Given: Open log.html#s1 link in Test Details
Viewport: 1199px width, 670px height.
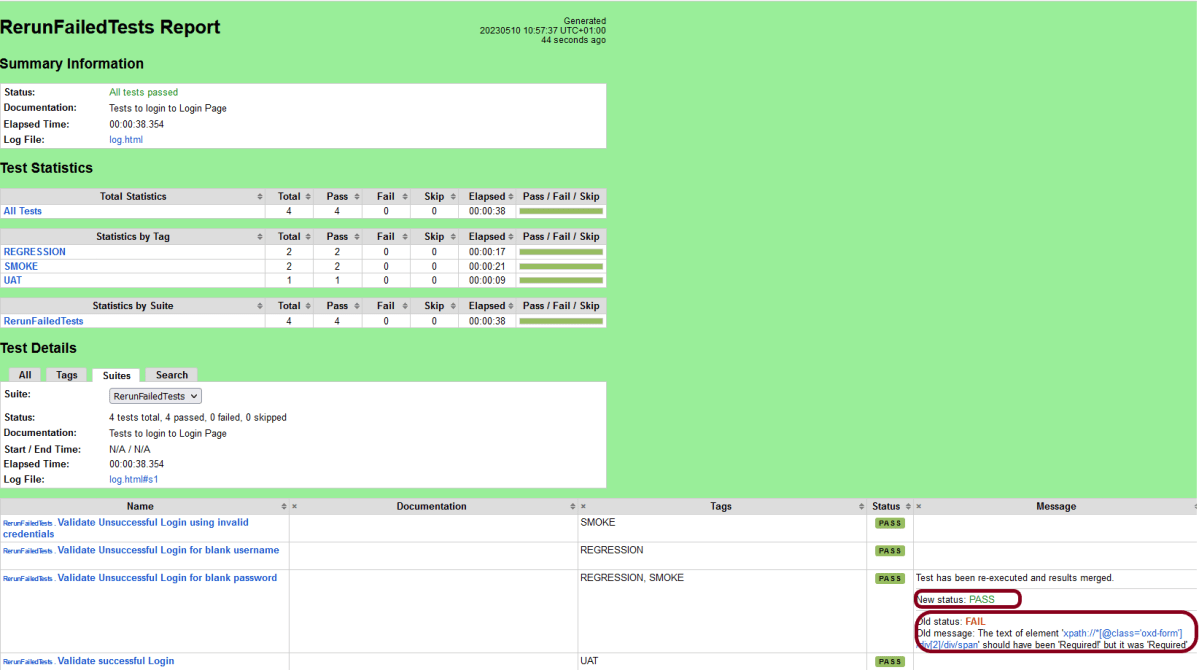Looking at the screenshot, I should (133, 480).
